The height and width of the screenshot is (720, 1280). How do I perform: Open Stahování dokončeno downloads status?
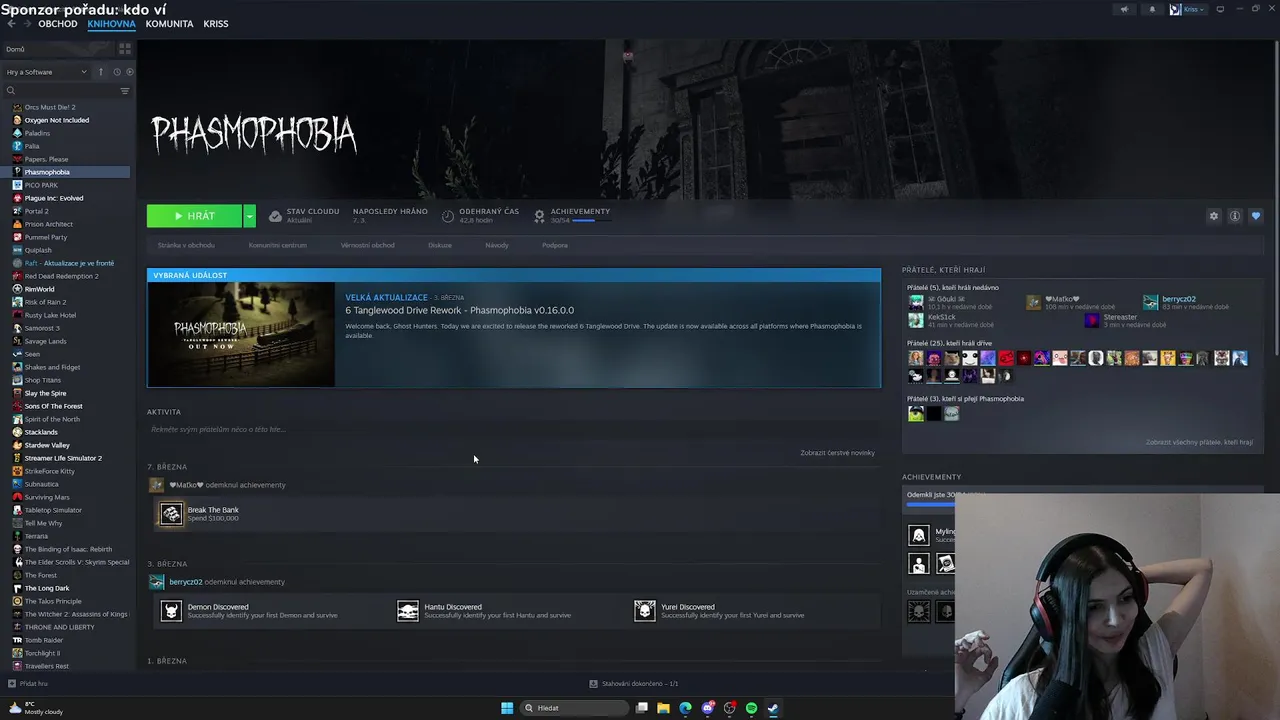coord(634,684)
